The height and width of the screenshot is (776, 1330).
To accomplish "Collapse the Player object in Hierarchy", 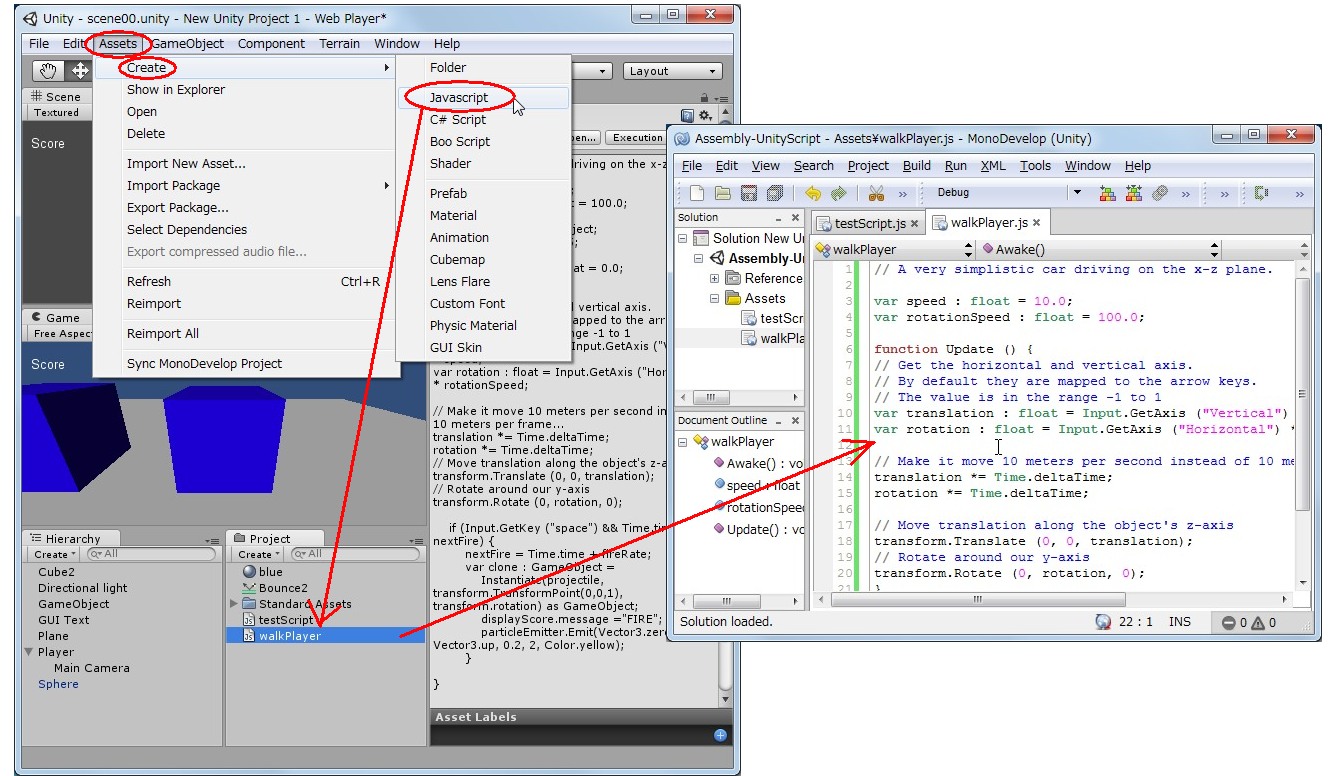I will 29,652.
